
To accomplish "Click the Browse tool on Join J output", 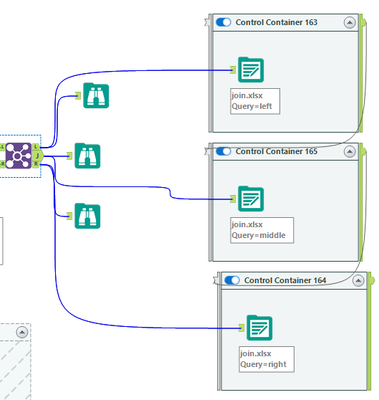I will pyautogui.click(x=87, y=156).
